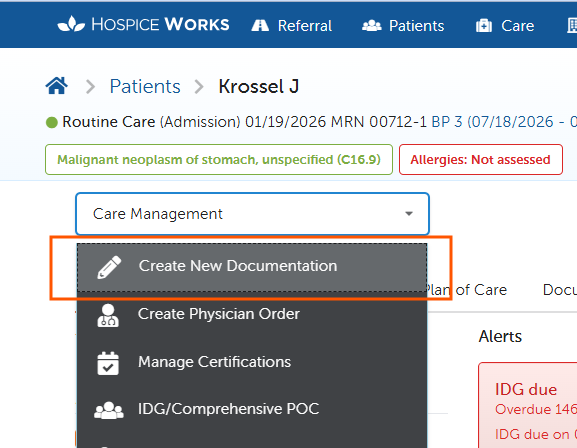The height and width of the screenshot is (448, 577).
Task: Follow the Patients breadcrumb link
Action: (145, 87)
